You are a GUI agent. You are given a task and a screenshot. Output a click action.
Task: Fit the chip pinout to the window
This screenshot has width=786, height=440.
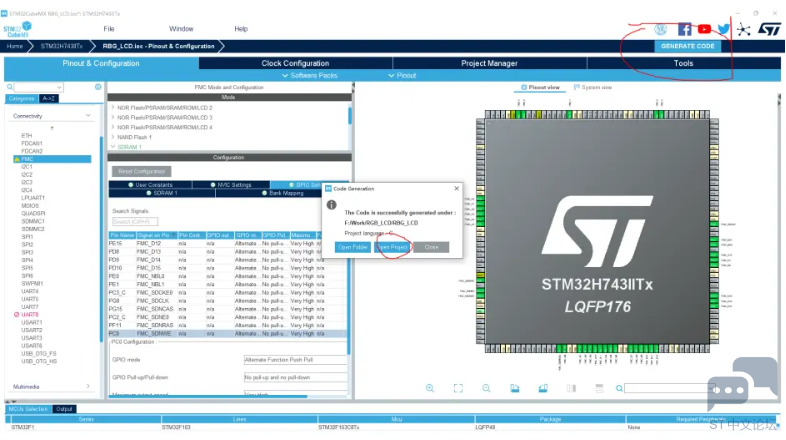pos(458,388)
